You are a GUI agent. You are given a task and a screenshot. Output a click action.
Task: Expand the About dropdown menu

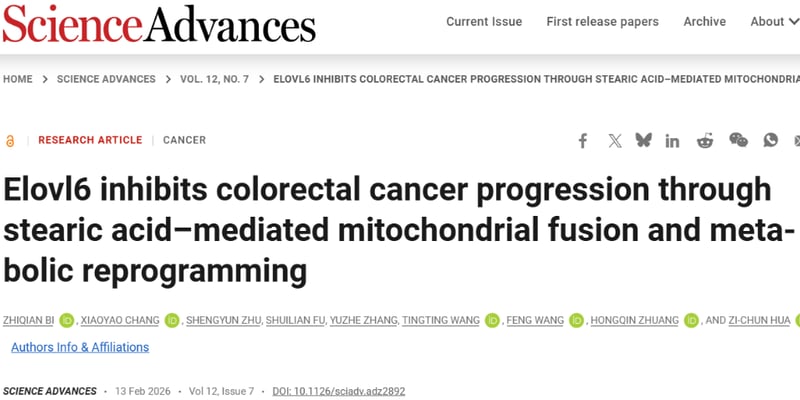click(x=773, y=22)
